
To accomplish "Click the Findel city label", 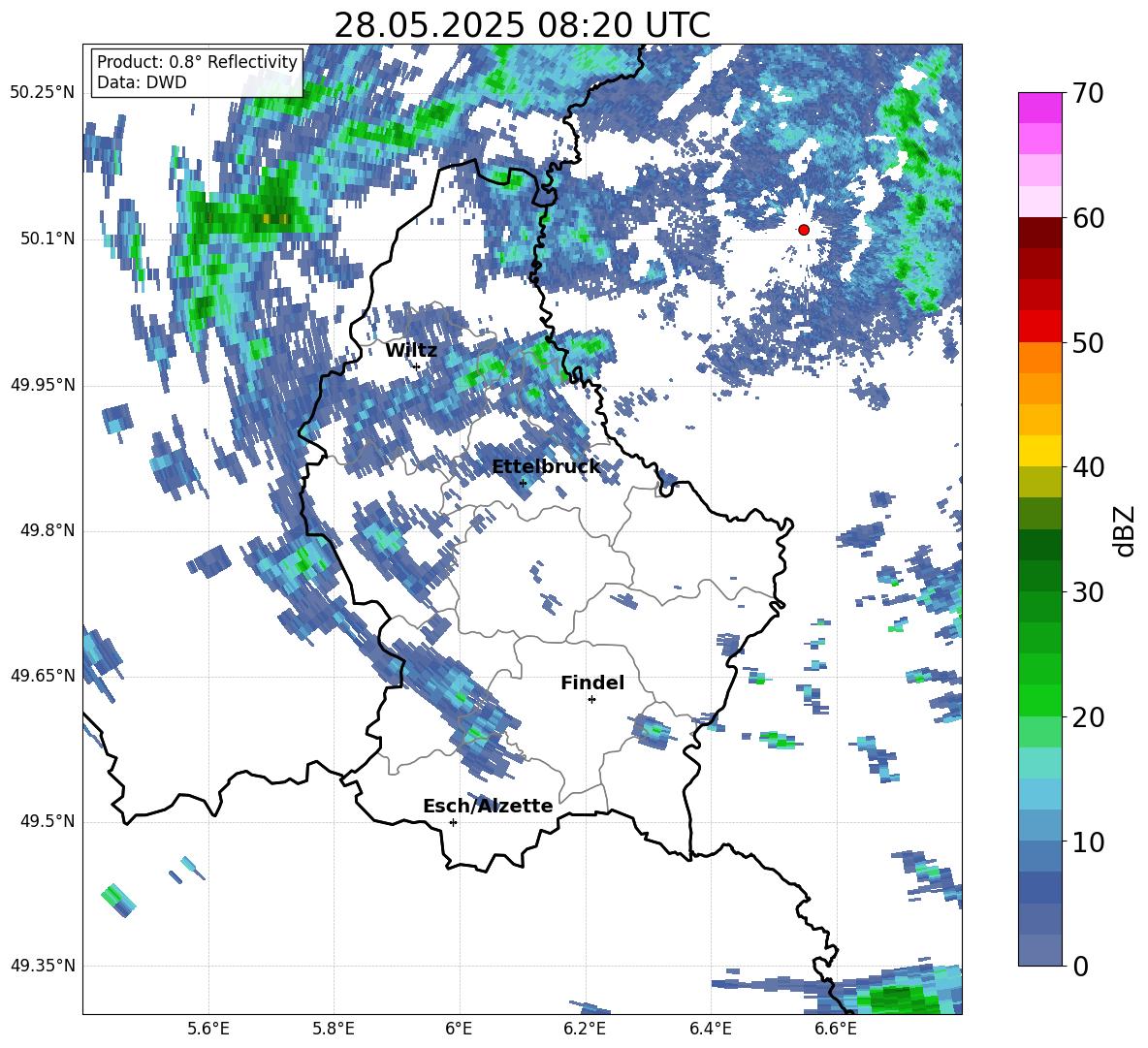I will tap(592, 683).
